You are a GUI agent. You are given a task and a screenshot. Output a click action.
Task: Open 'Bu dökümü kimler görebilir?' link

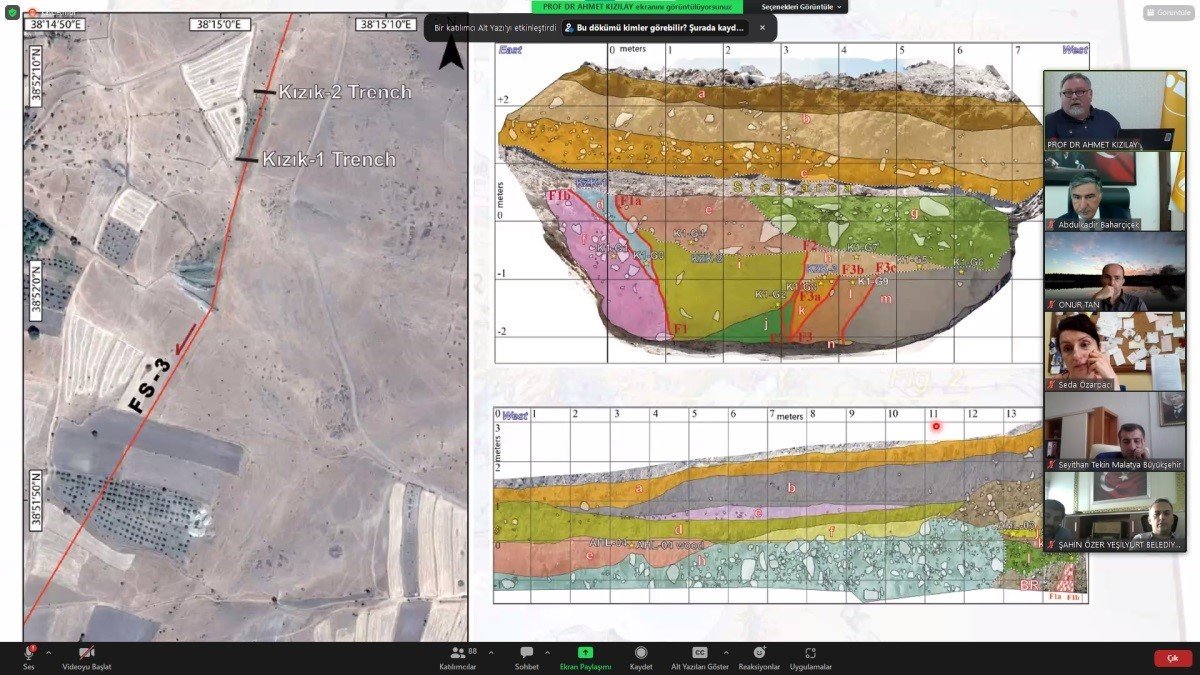(x=655, y=28)
